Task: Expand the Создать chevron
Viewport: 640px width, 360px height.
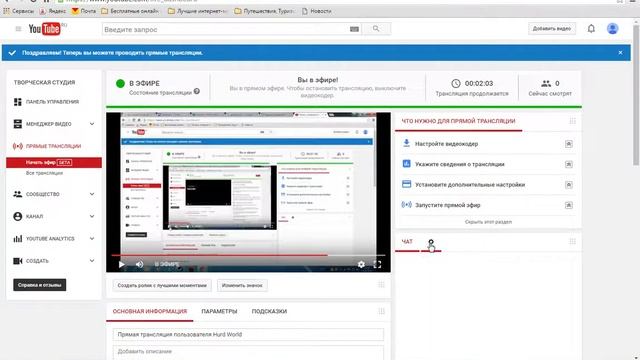Action: (92, 261)
